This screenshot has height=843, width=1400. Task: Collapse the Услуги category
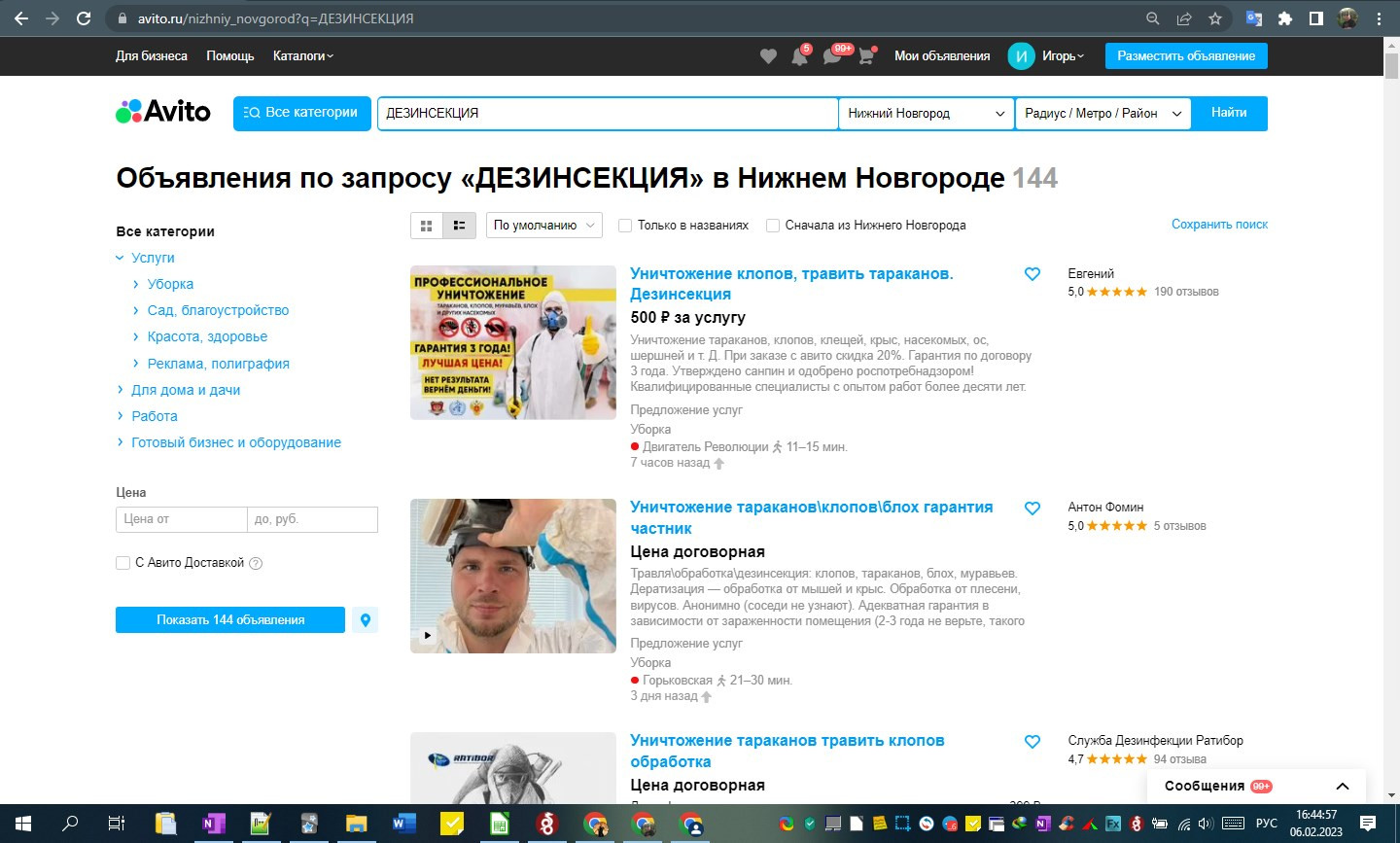coord(120,258)
